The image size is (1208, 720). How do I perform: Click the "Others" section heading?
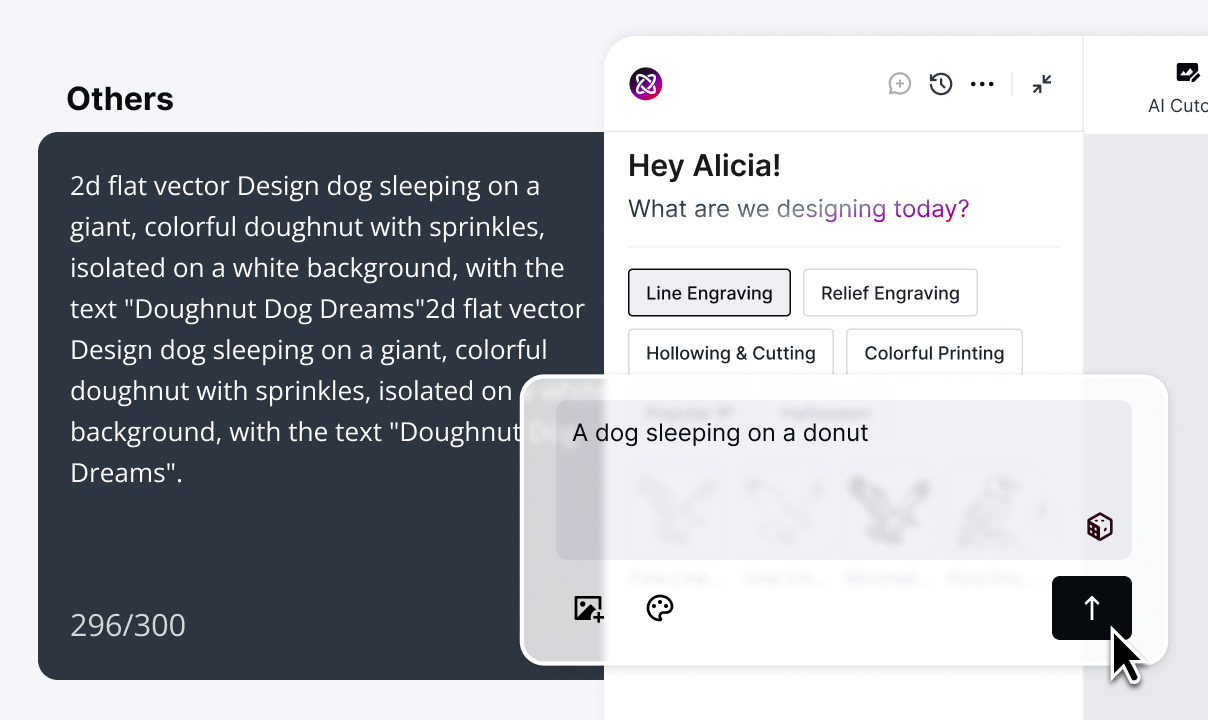point(120,99)
